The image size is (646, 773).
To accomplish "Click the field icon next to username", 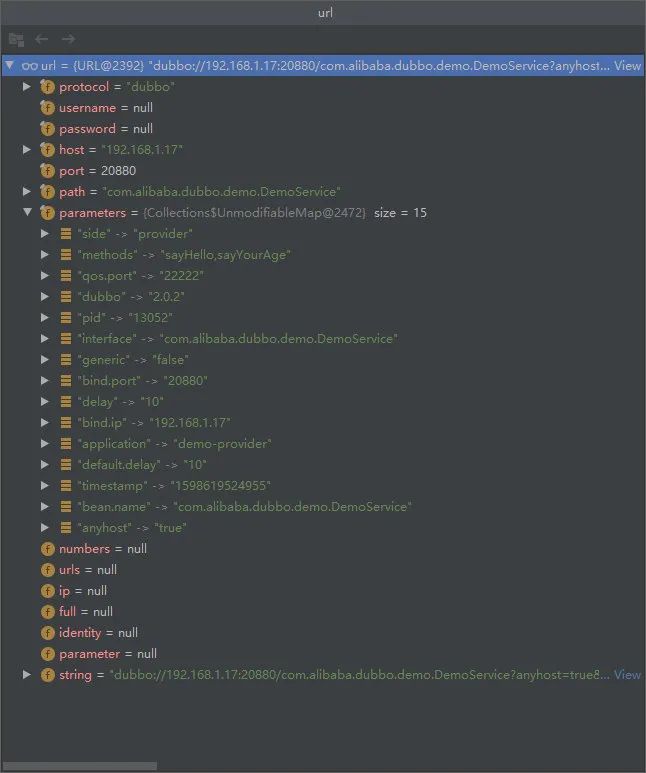I will point(47,108).
